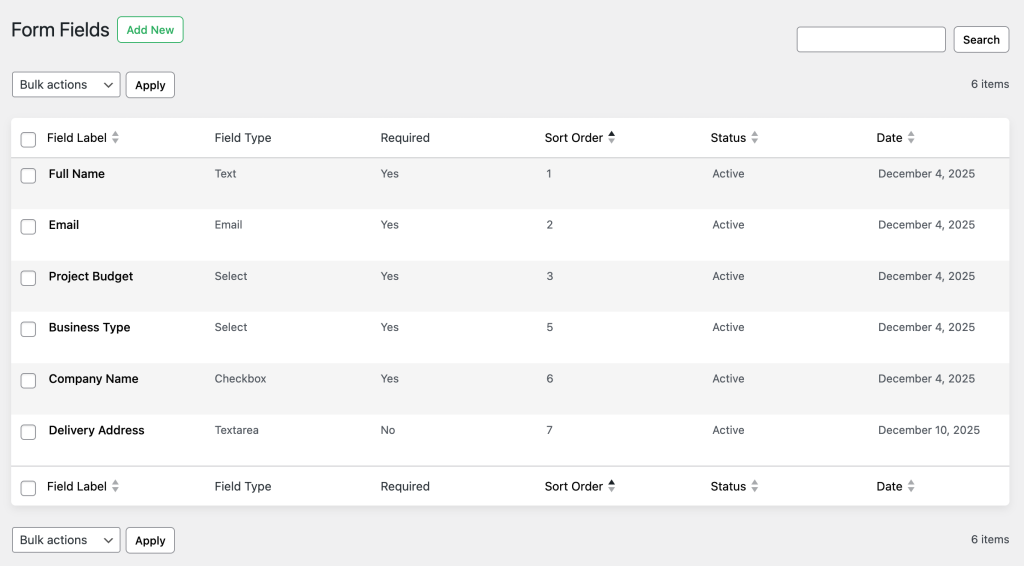Sort by Field Label using header arrows
Image resolution: width=1024 pixels, height=566 pixels.
click(115, 138)
